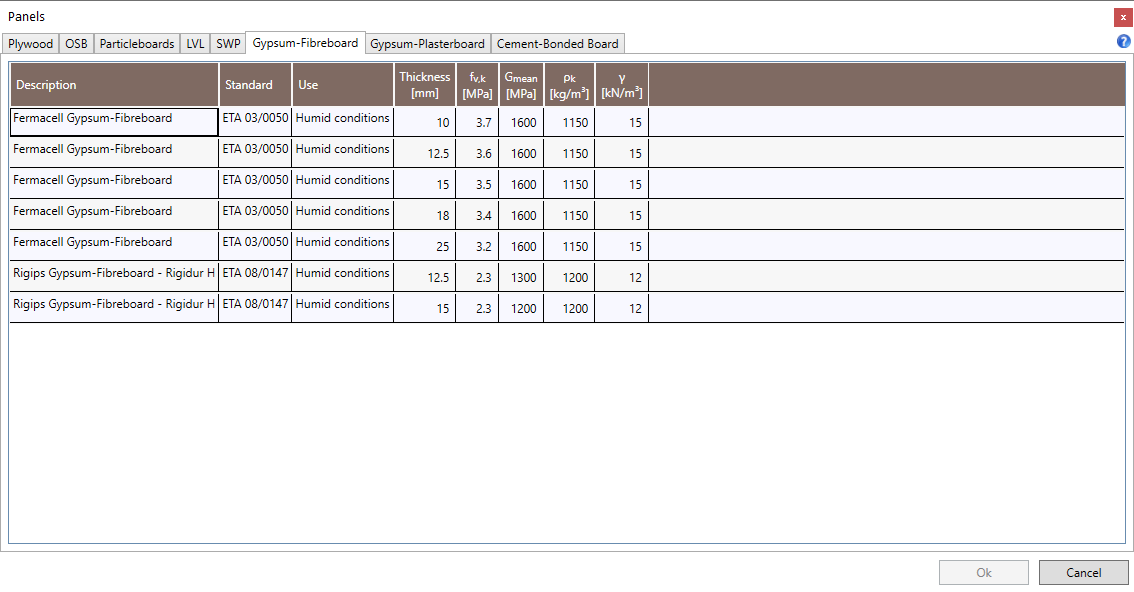This screenshot has width=1134, height=592.
Task: Click the Use column header
Action: pos(343,85)
